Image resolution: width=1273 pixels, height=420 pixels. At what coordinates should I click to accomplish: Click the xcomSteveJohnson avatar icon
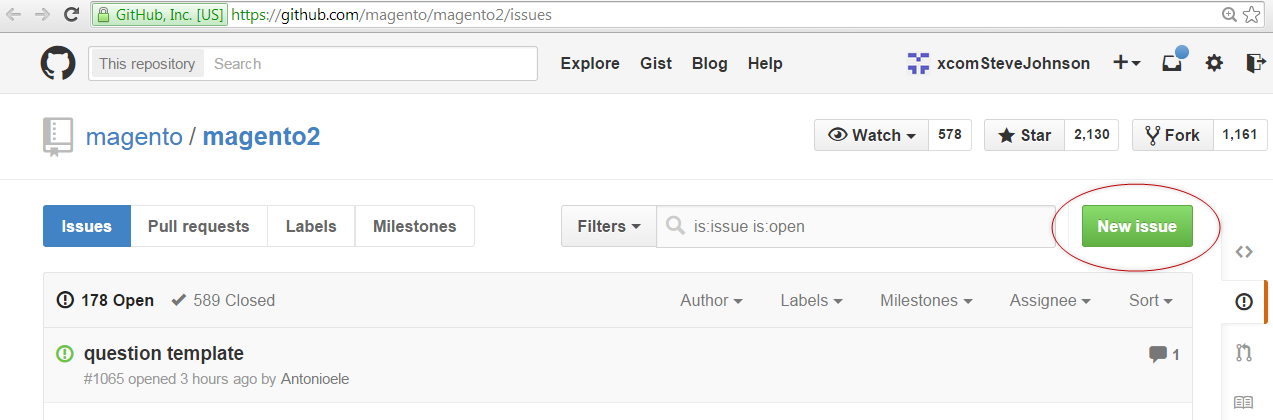pos(918,63)
